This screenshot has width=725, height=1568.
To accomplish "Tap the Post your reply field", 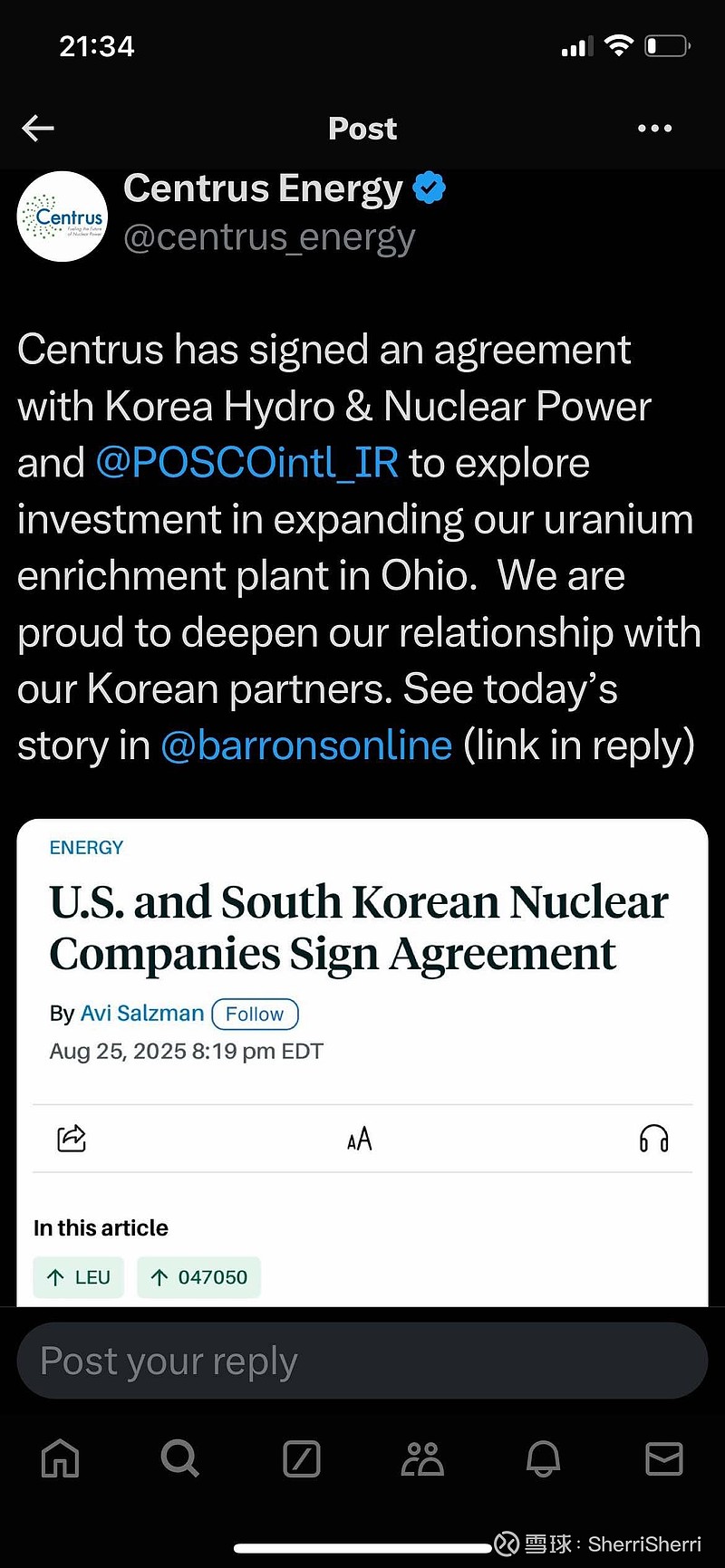I will 362,1361.
